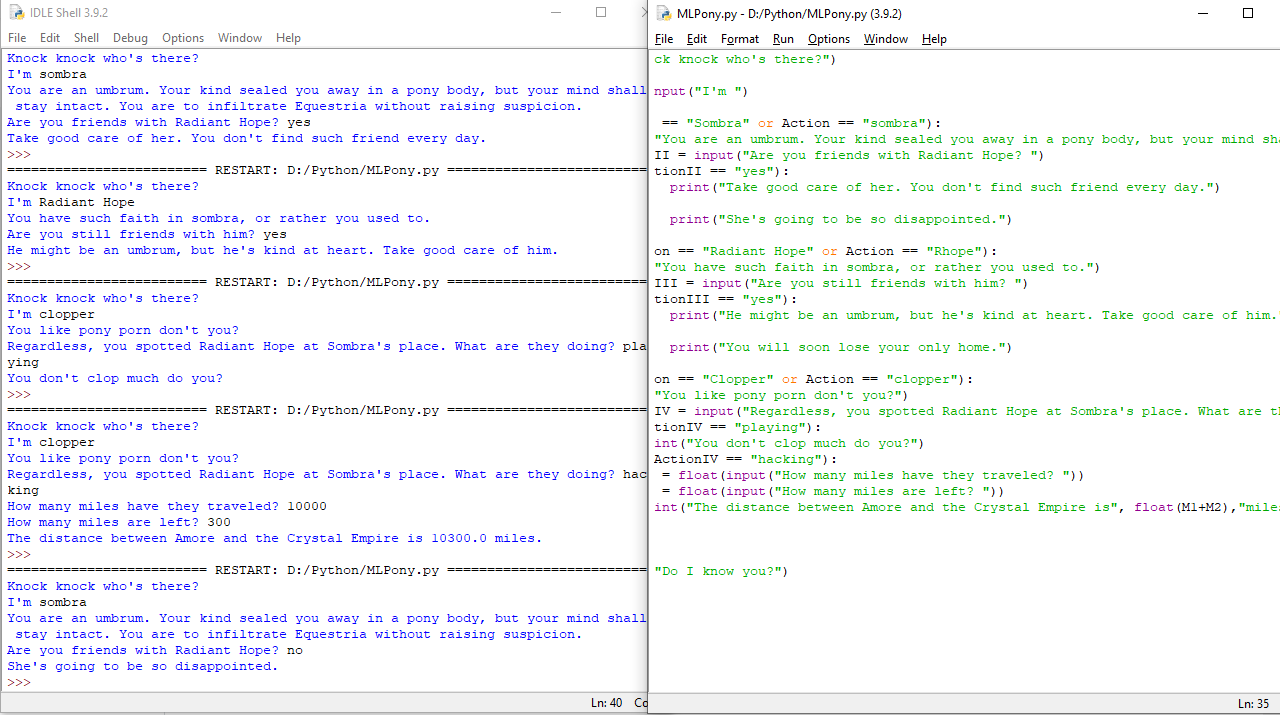Open the Format menu in MLPony.py editor
1280x715 pixels.
(x=740, y=39)
